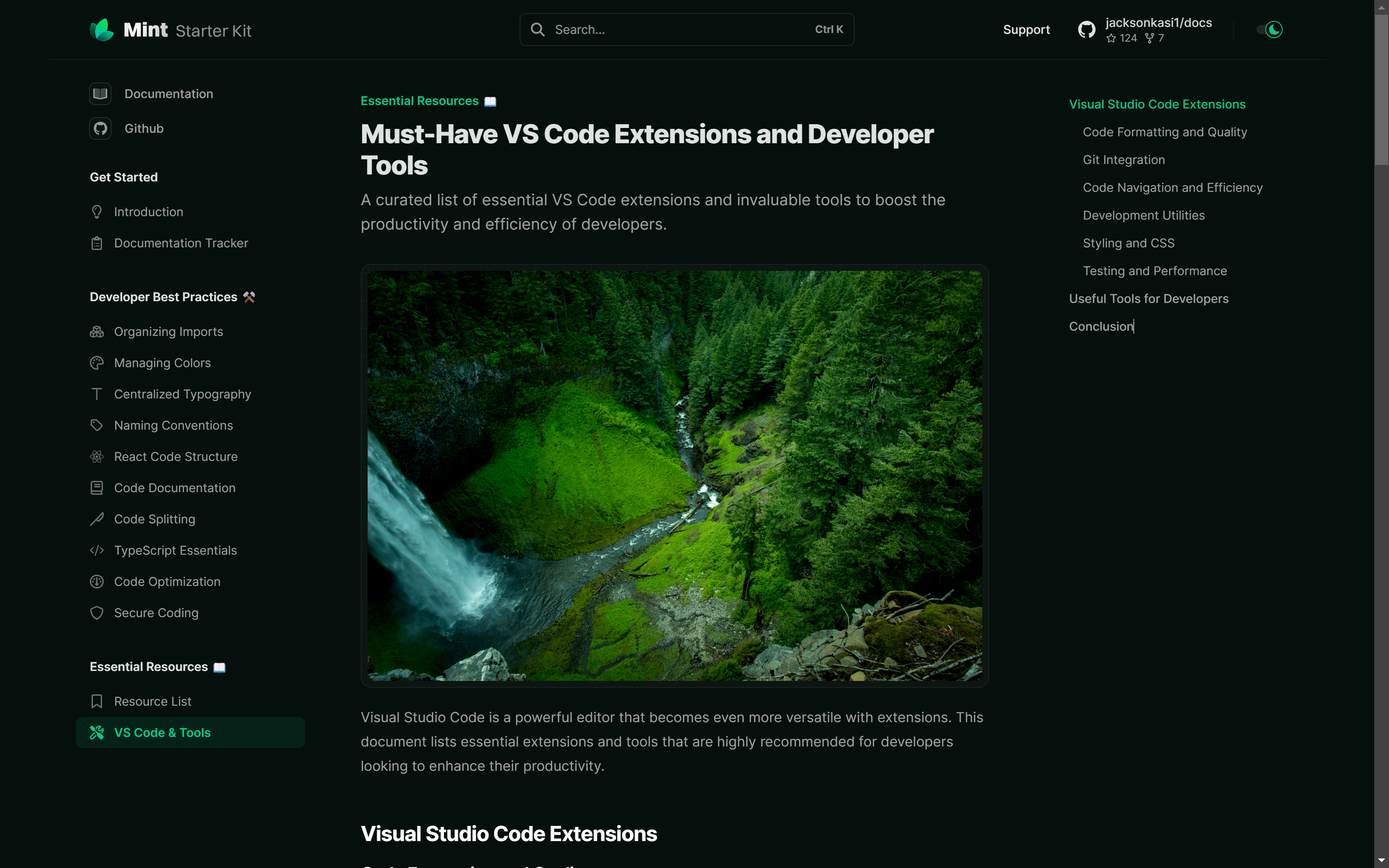Open the Code Optimization page
This screenshot has height=868, width=1389.
click(167, 582)
